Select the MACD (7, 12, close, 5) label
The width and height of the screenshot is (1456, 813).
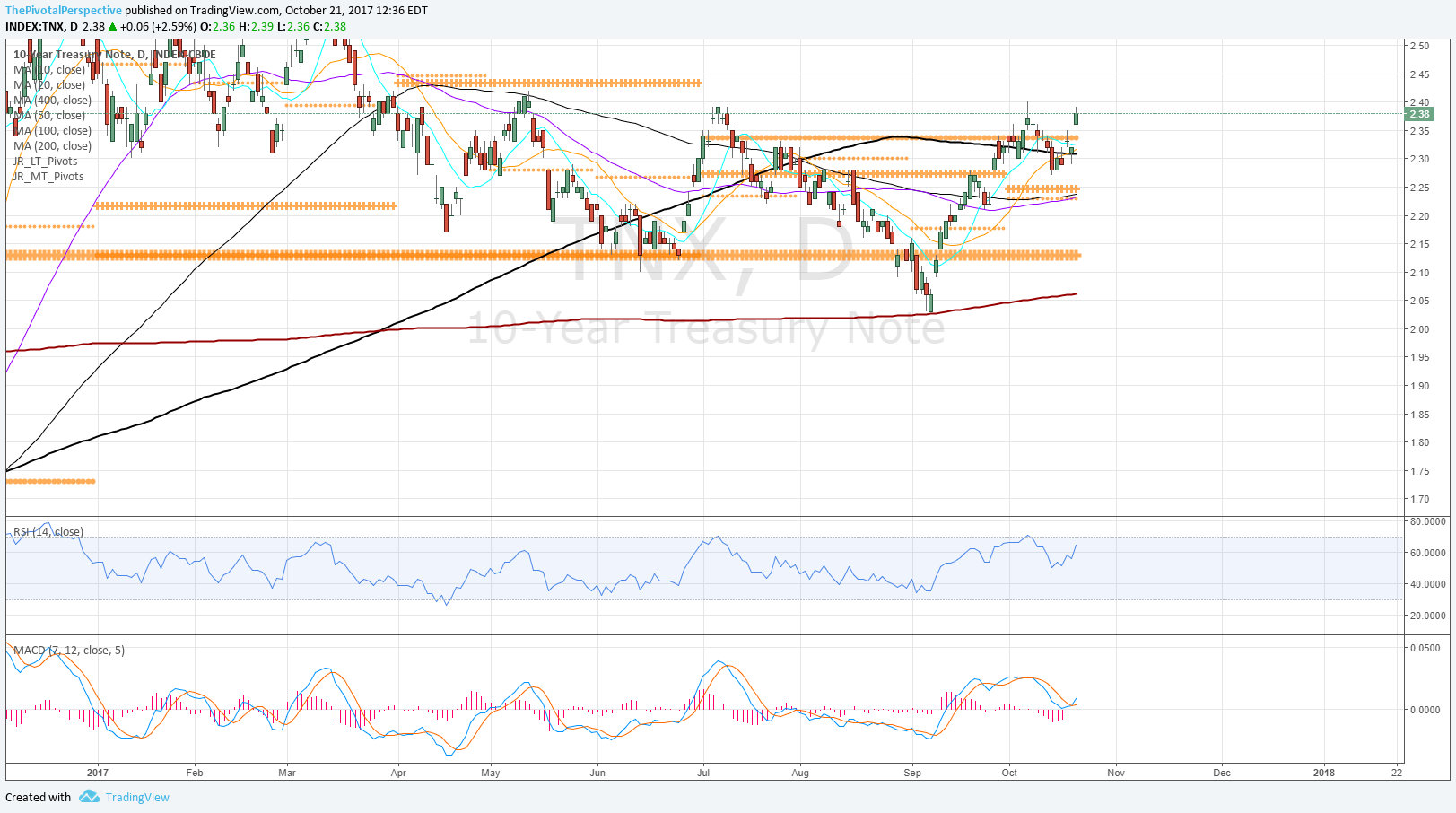coord(69,651)
